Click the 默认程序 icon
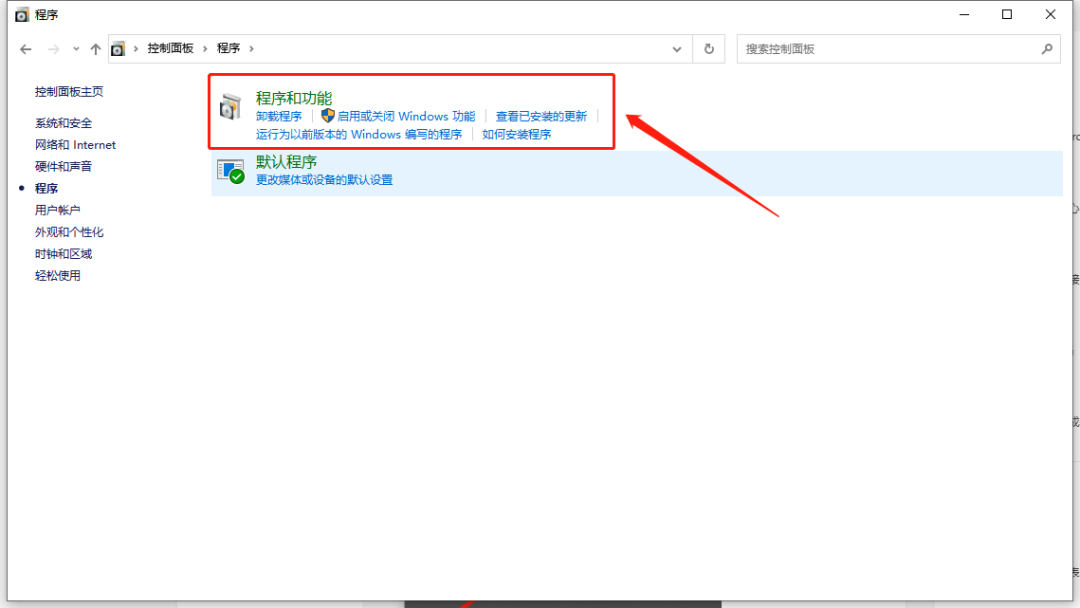The image size is (1080, 608). coord(231,171)
